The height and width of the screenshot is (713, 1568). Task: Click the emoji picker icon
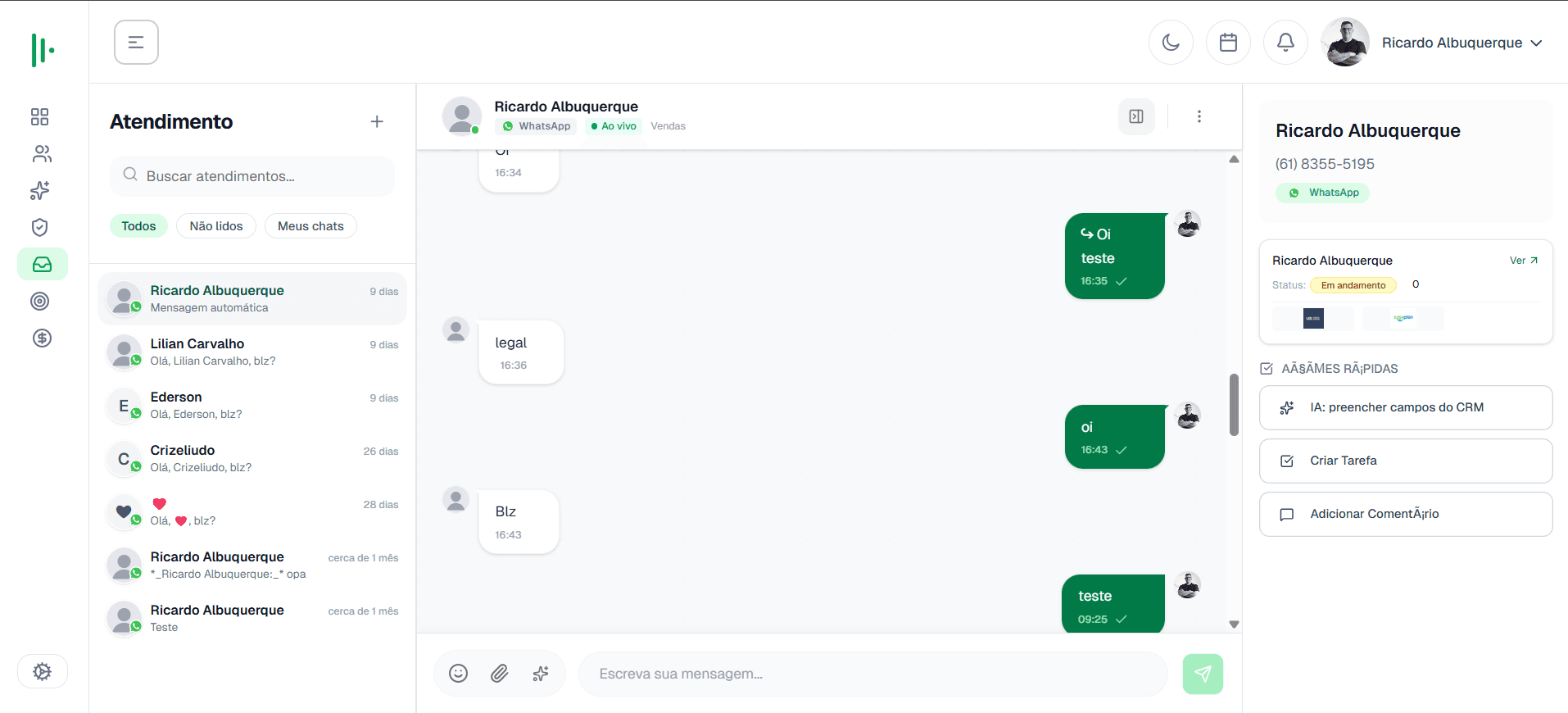click(459, 674)
